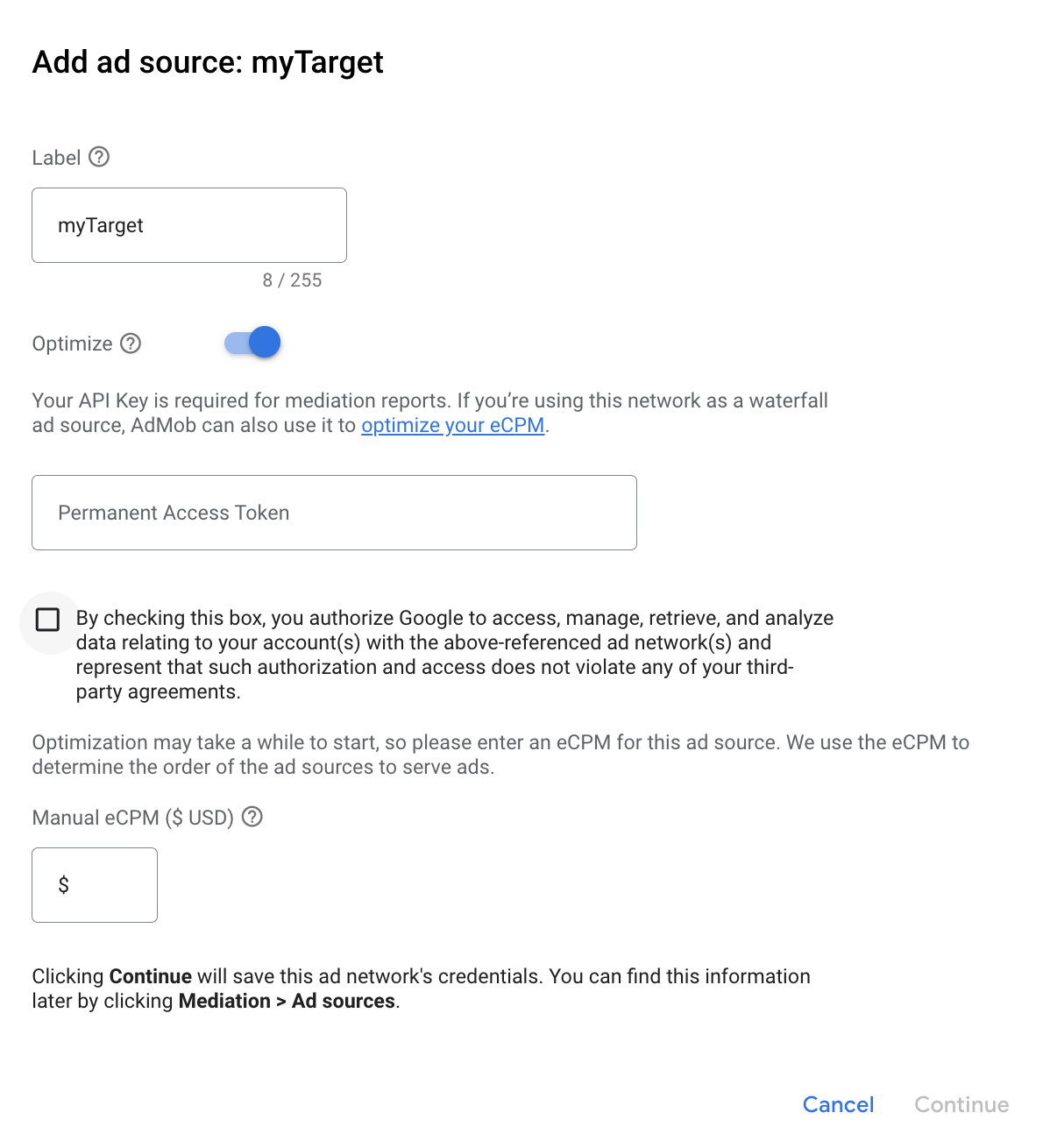1050x1148 pixels.
Task: Click the dollar sign in eCPM field
Action: pyautogui.click(x=63, y=885)
